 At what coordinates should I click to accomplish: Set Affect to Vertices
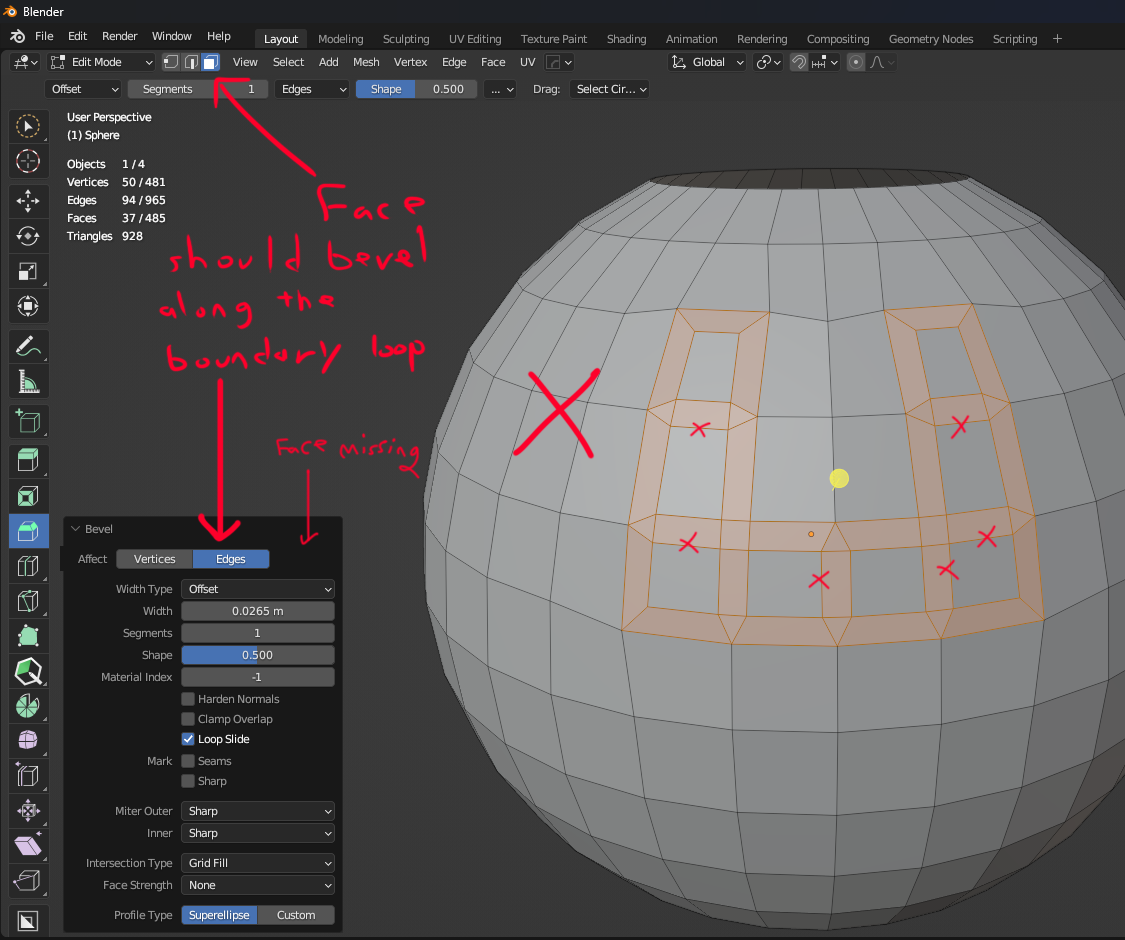154,559
